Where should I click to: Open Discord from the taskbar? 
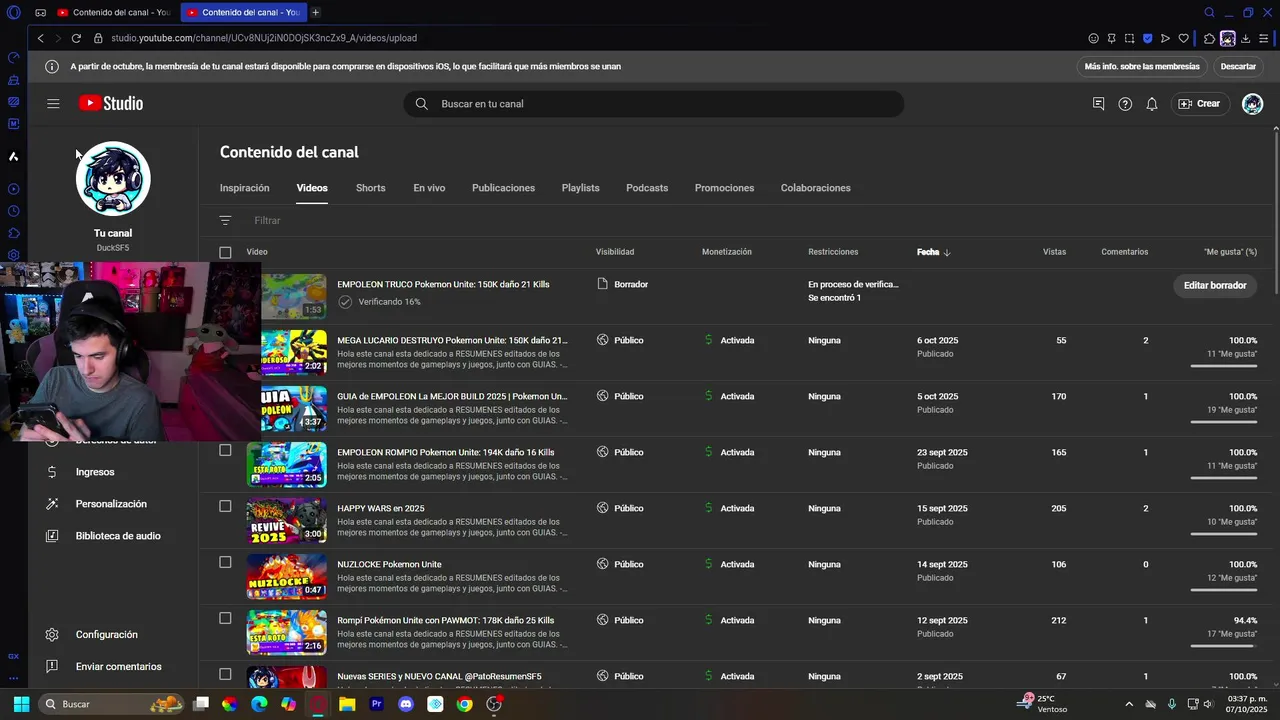pos(405,704)
